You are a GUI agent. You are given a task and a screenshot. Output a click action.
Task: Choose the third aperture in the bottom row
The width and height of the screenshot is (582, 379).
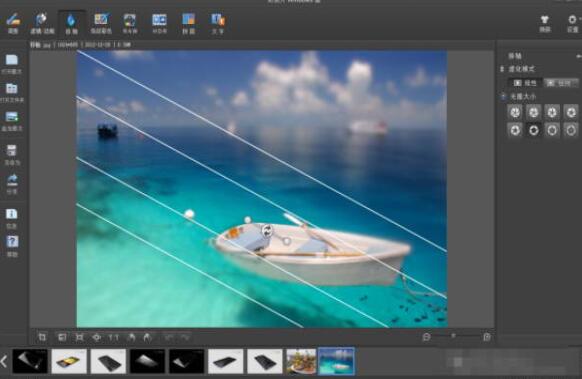[x=552, y=130]
